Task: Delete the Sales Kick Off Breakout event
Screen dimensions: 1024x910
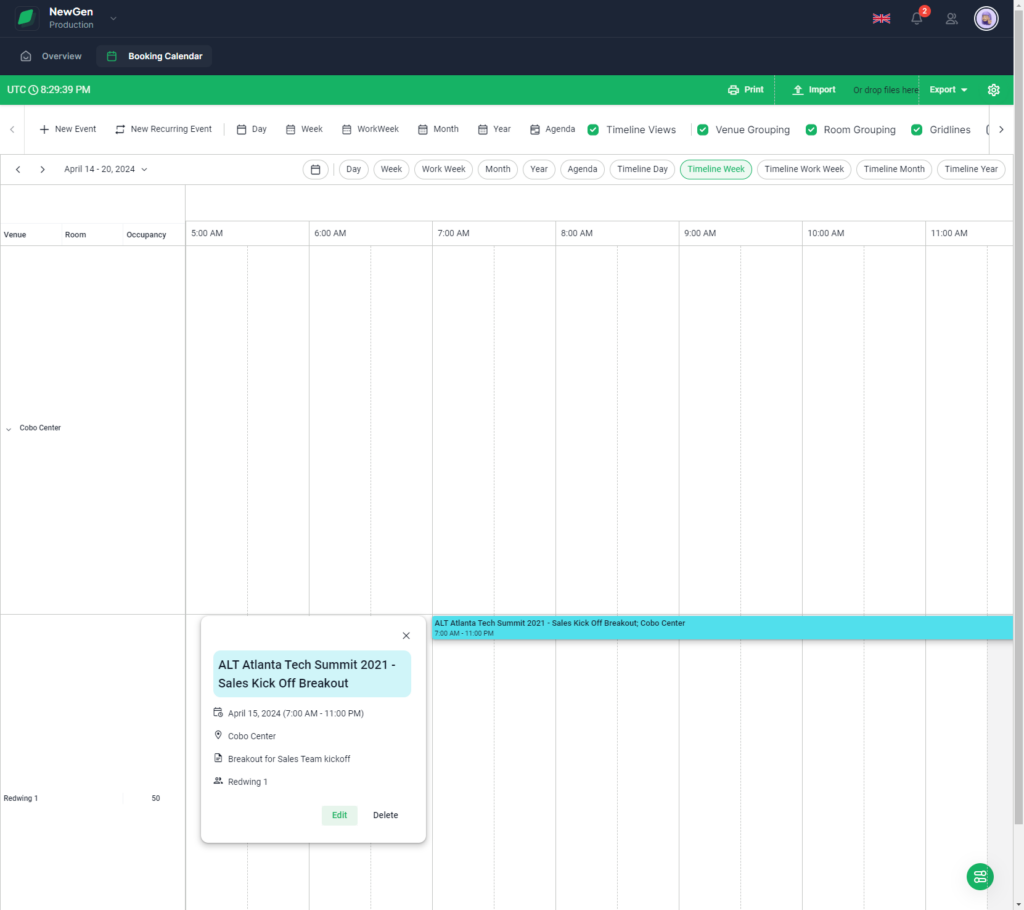Action: pos(385,815)
